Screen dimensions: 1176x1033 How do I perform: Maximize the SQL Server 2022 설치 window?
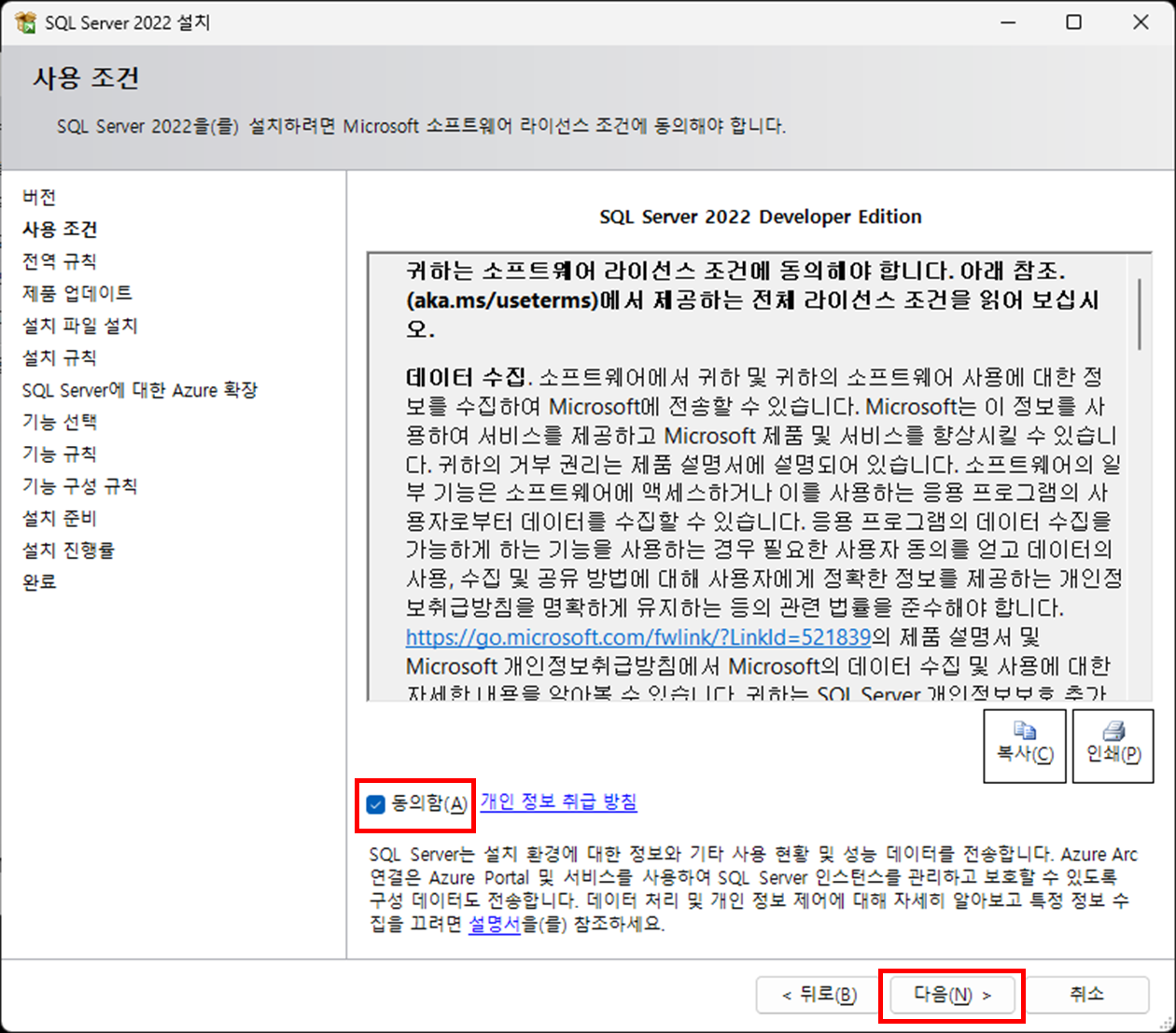pyautogui.click(x=1074, y=22)
